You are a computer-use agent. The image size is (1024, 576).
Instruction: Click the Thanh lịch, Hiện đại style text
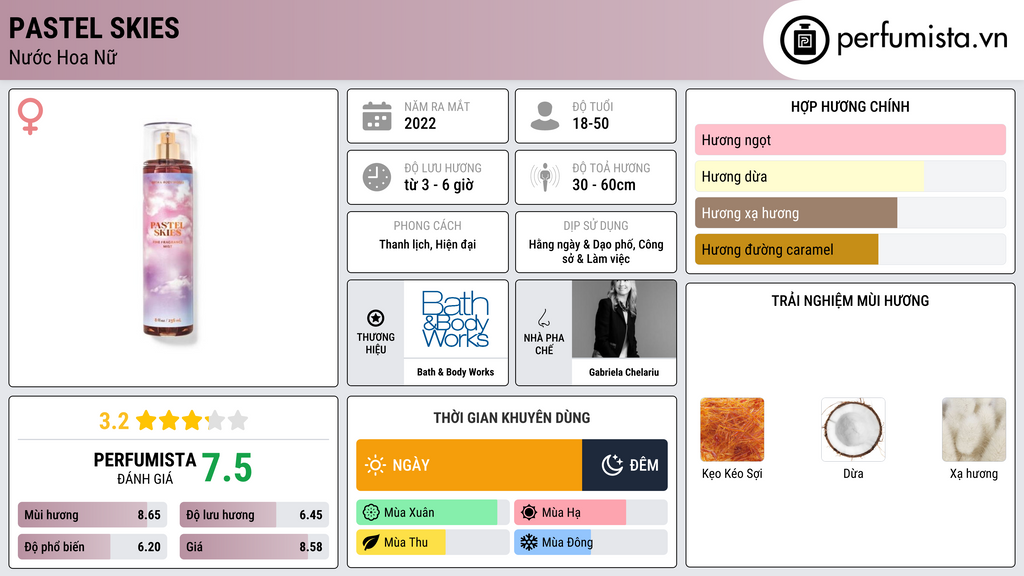coord(428,244)
